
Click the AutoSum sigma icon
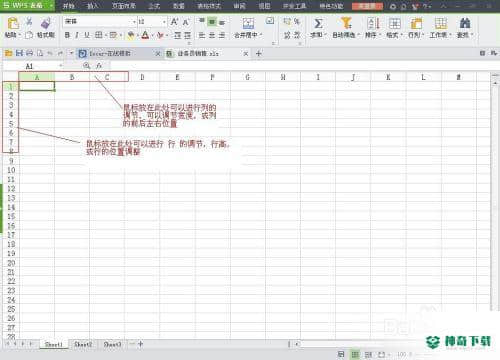click(x=318, y=23)
